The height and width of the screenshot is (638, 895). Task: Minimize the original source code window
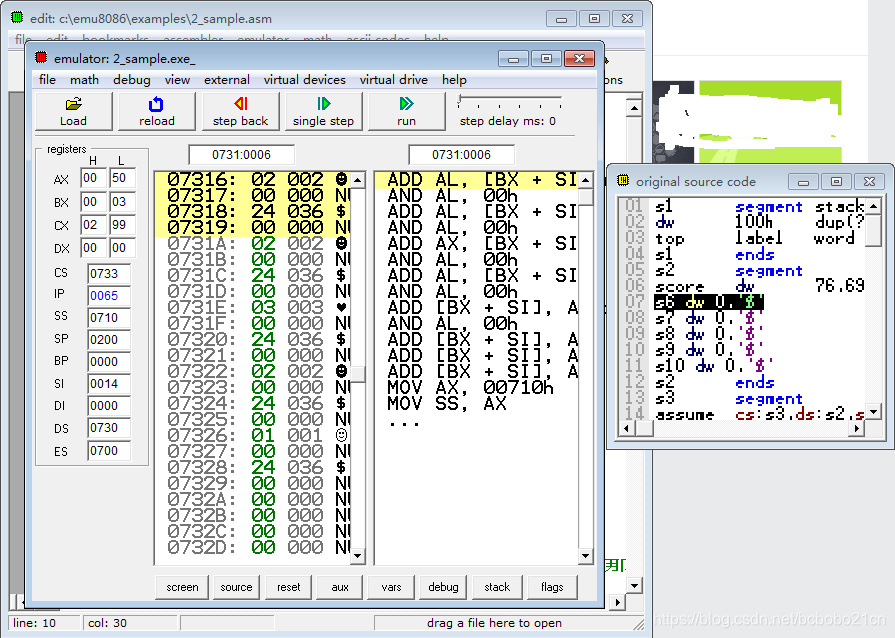click(x=803, y=181)
